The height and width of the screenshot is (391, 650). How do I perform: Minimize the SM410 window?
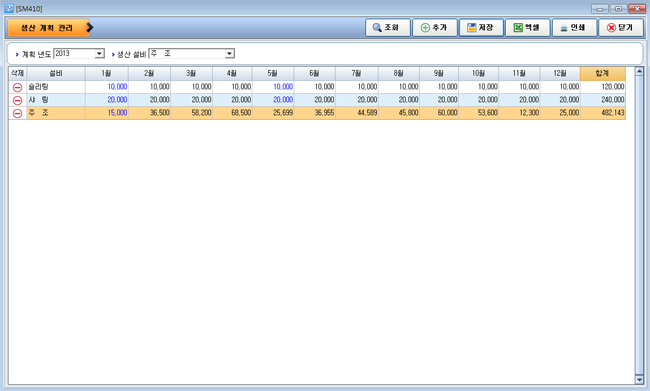pos(599,9)
